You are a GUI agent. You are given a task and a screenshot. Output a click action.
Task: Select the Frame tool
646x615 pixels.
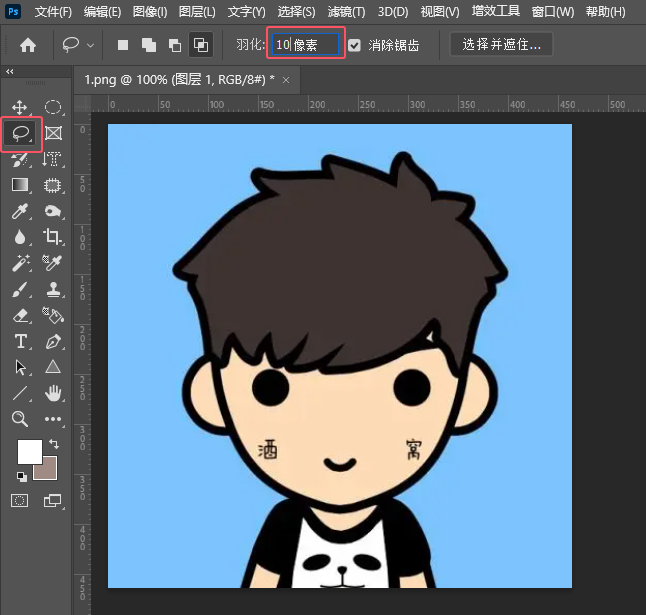pyautogui.click(x=53, y=133)
